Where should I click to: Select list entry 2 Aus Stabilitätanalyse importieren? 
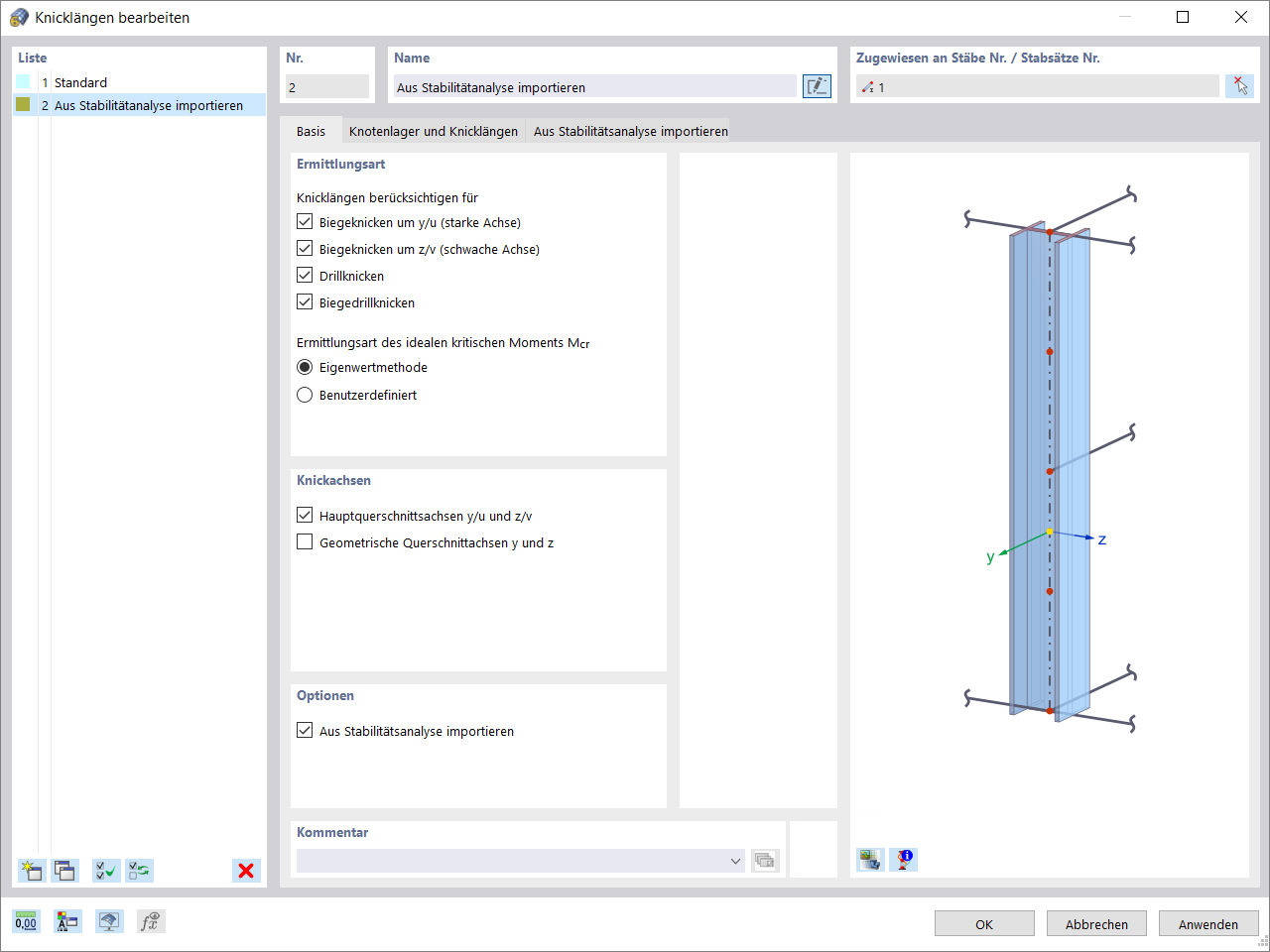pos(140,105)
